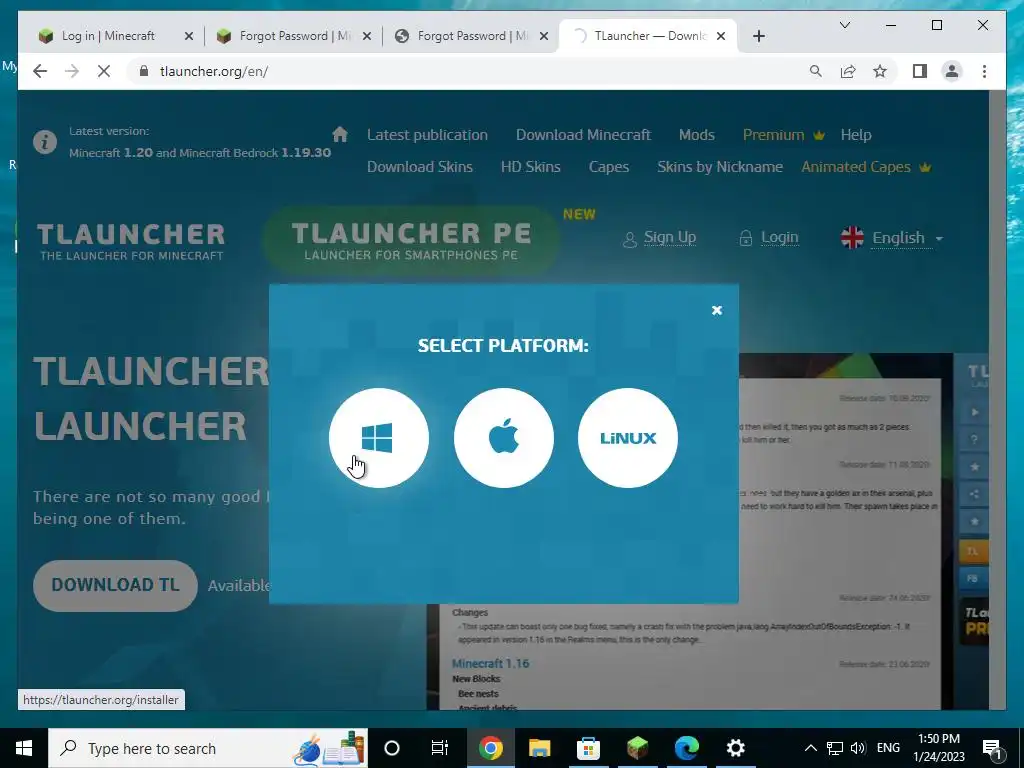The width and height of the screenshot is (1024, 768).
Task: Open Task View on taskbar
Action: [x=440, y=748]
